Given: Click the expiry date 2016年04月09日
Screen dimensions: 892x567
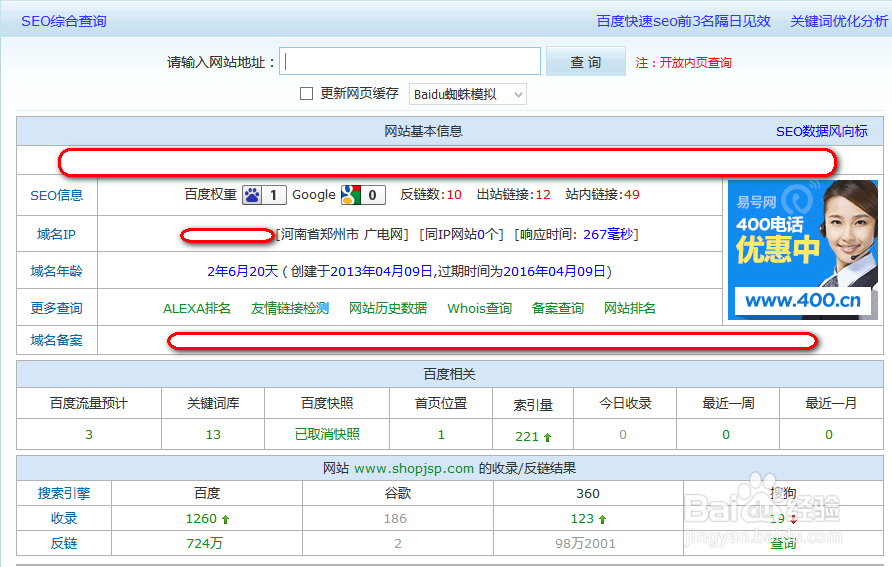Looking at the screenshot, I should pyautogui.click(x=554, y=271).
